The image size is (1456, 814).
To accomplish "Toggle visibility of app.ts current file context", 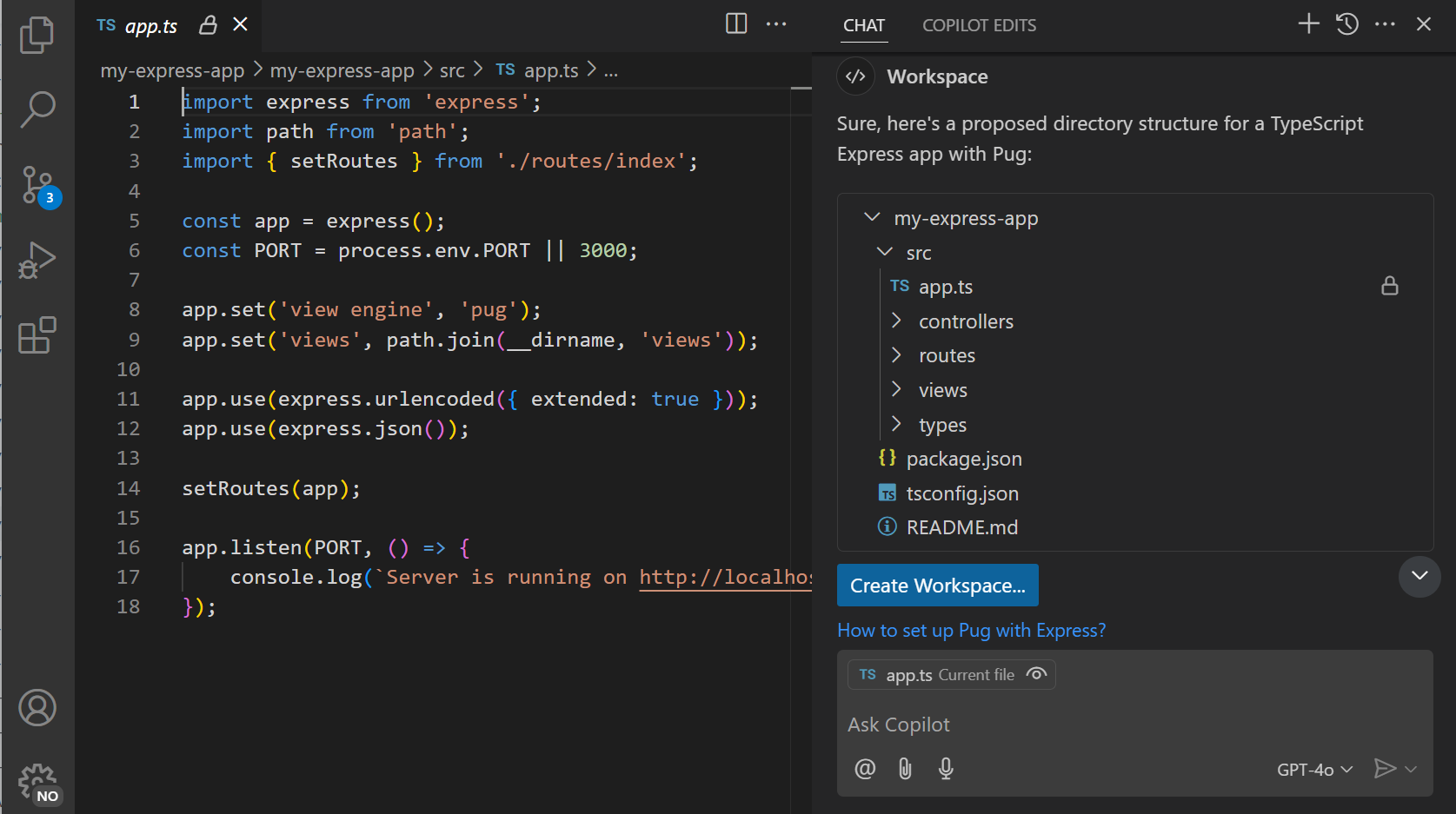I will tap(1036, 674).
